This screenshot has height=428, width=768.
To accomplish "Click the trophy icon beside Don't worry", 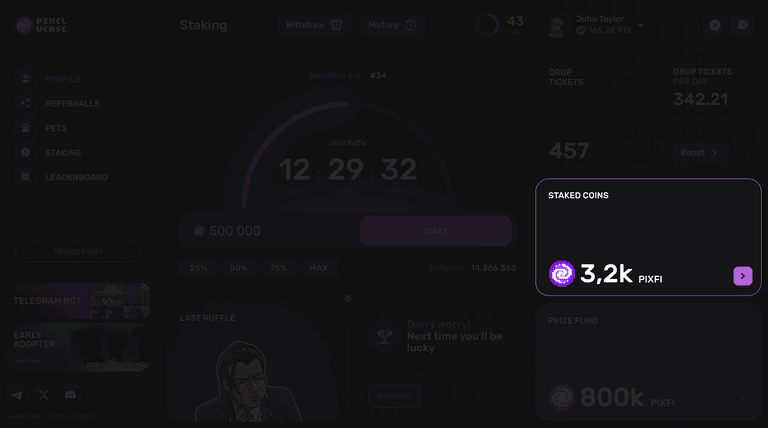I will [x=384, y=335].
